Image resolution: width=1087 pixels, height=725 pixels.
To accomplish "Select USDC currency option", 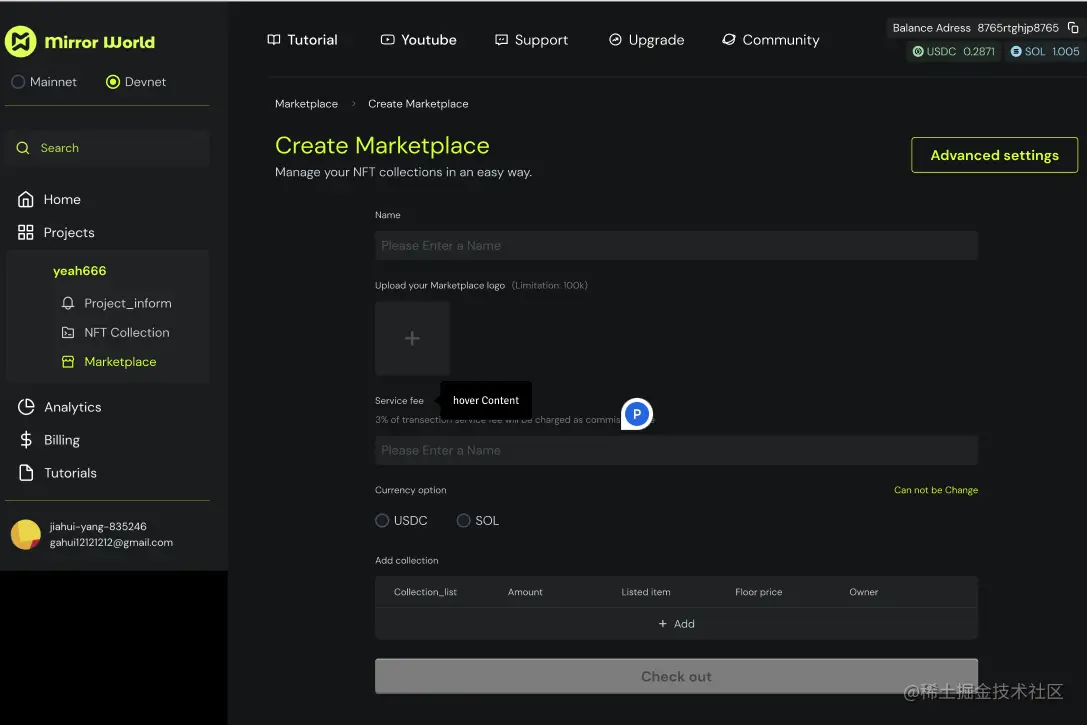I will 382,521.
